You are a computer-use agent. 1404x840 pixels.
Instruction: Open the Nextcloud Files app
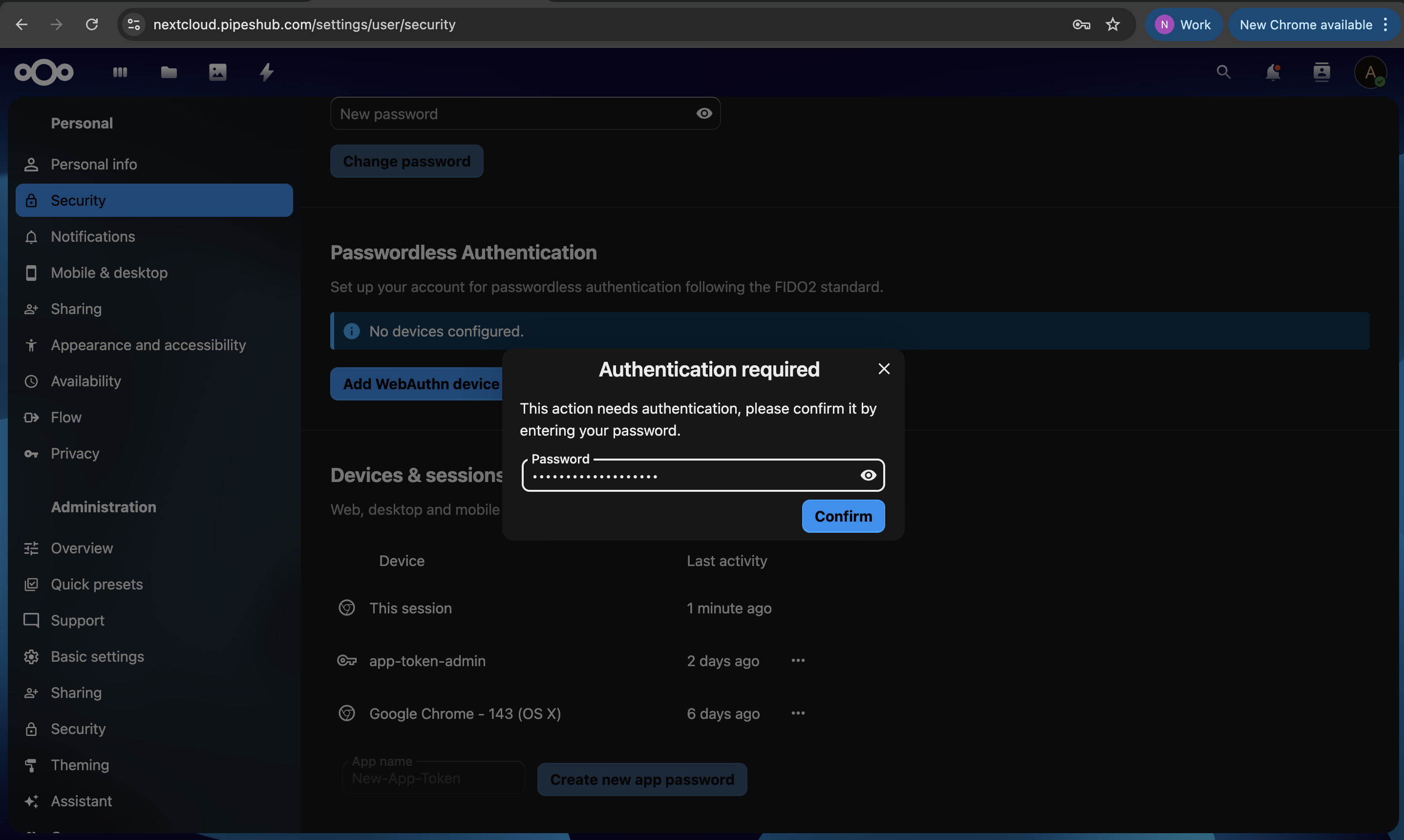click(168, 72)
